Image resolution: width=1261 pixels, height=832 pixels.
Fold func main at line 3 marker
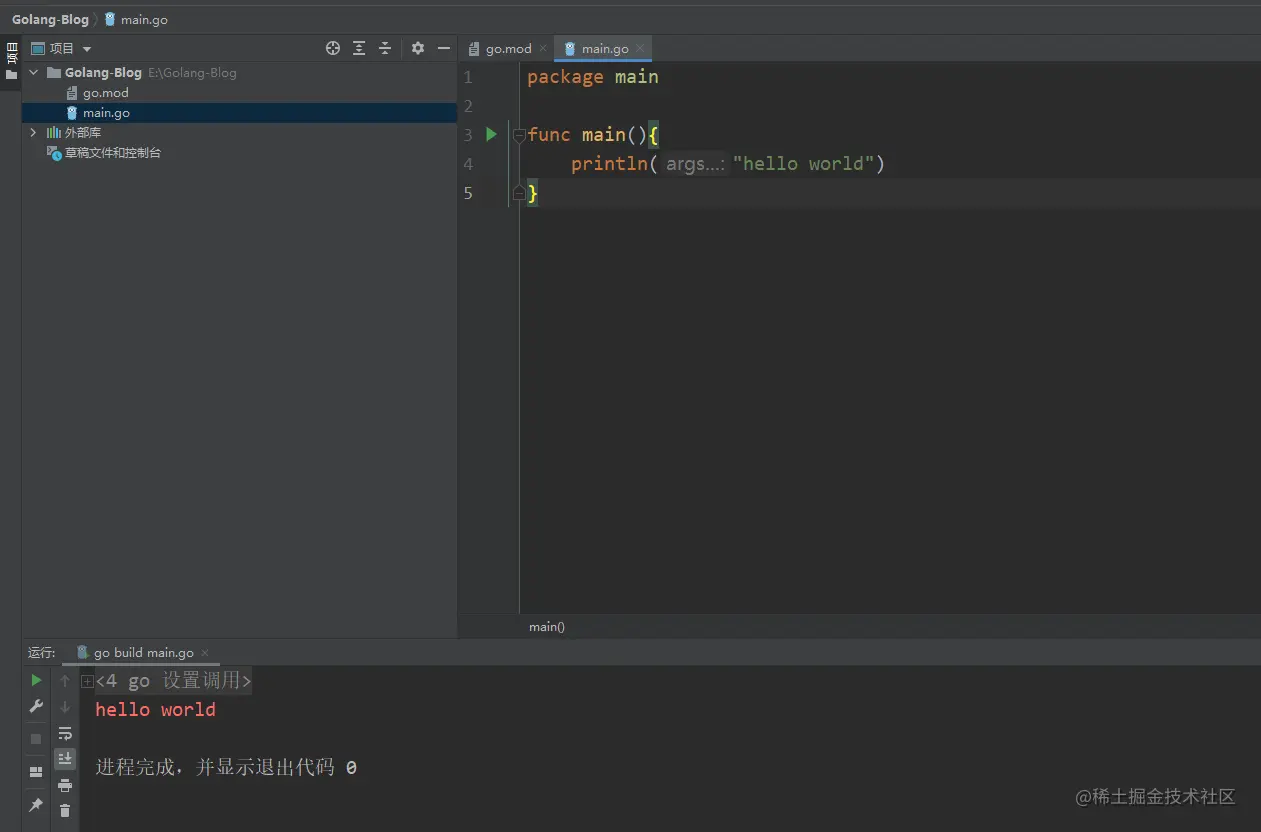519,135
